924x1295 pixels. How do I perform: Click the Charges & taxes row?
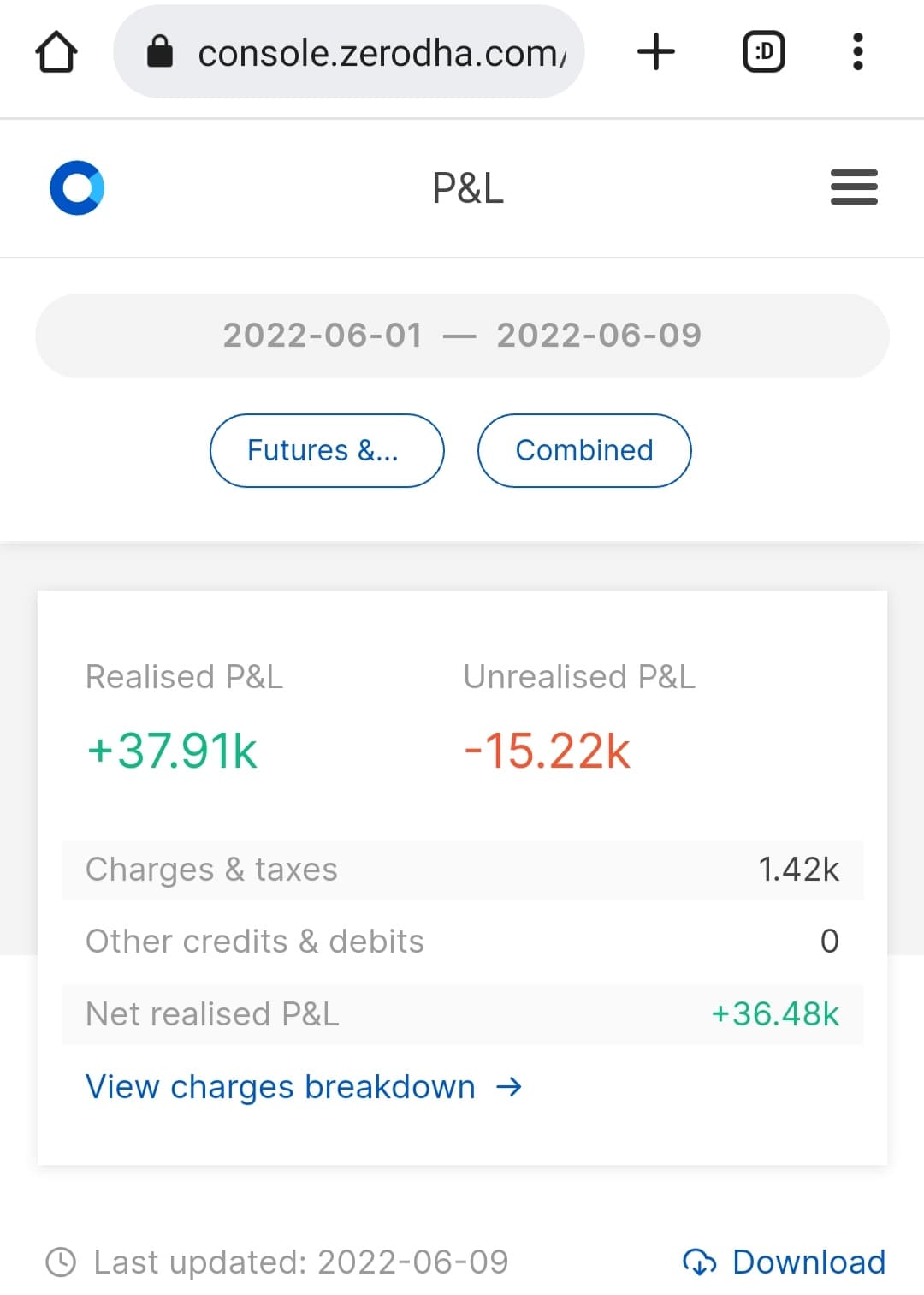(462, 870)
